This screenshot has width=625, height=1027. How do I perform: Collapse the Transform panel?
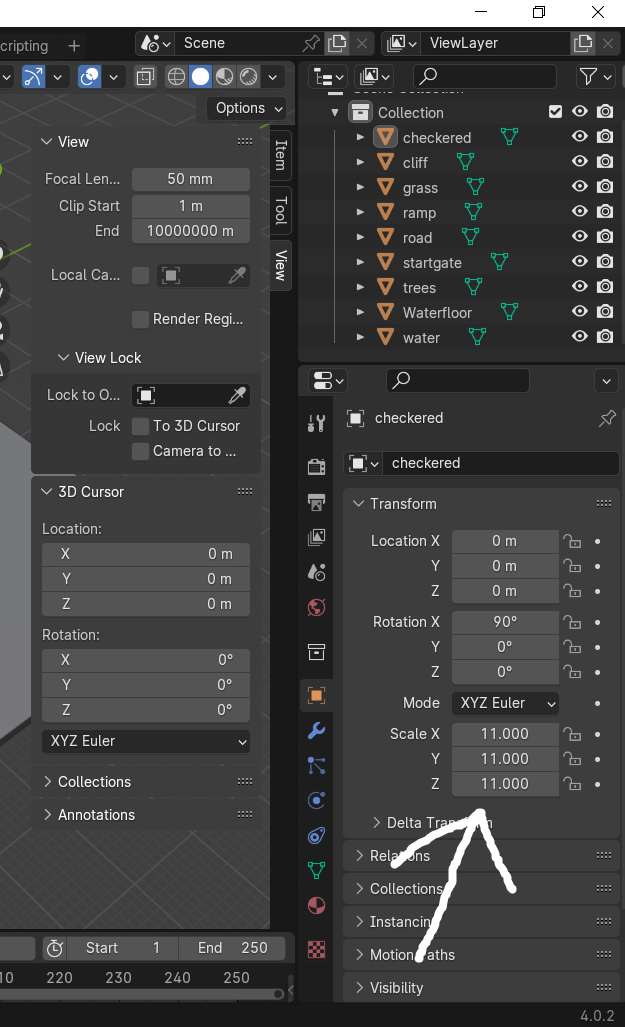[x=358, y=504]
